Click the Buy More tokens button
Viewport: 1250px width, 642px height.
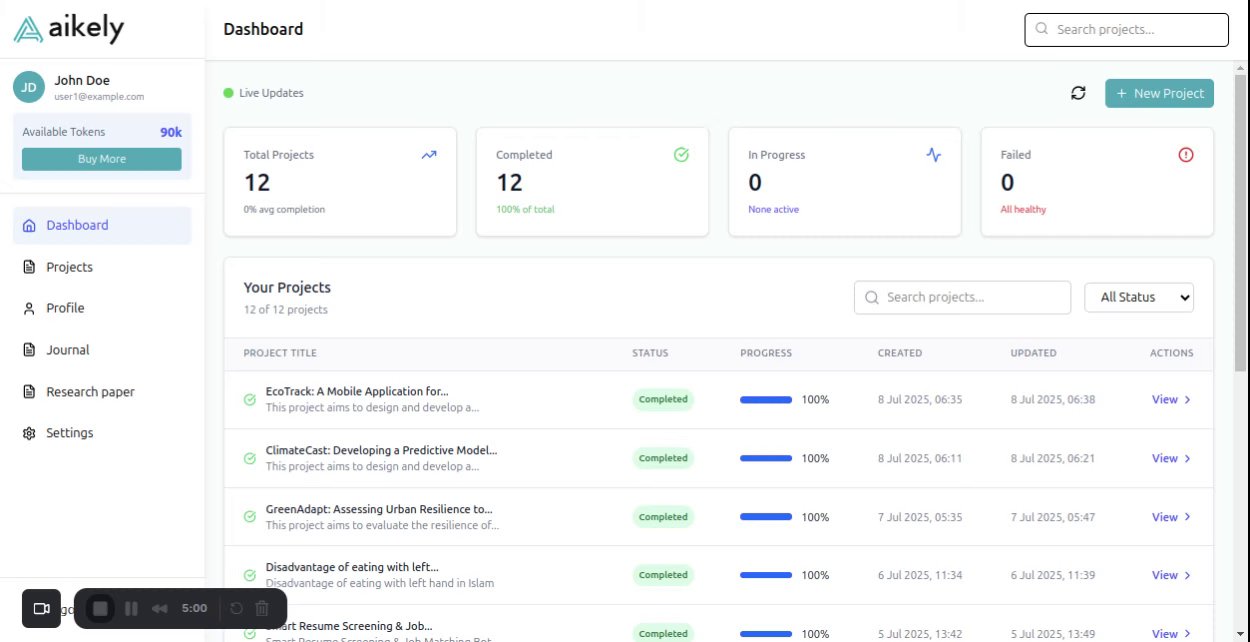(102, 159)
